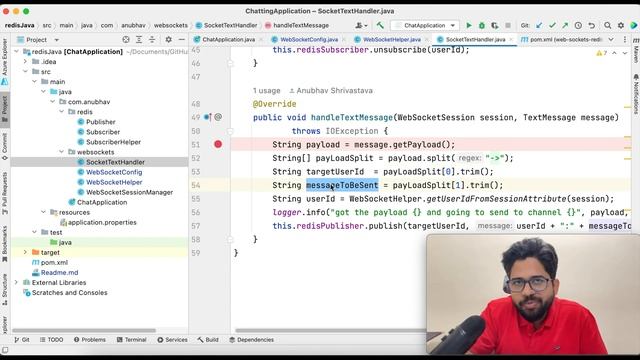Jump to previous highlighted error arrow
This screenshot has width=640, height=360.
coord(614,53)
